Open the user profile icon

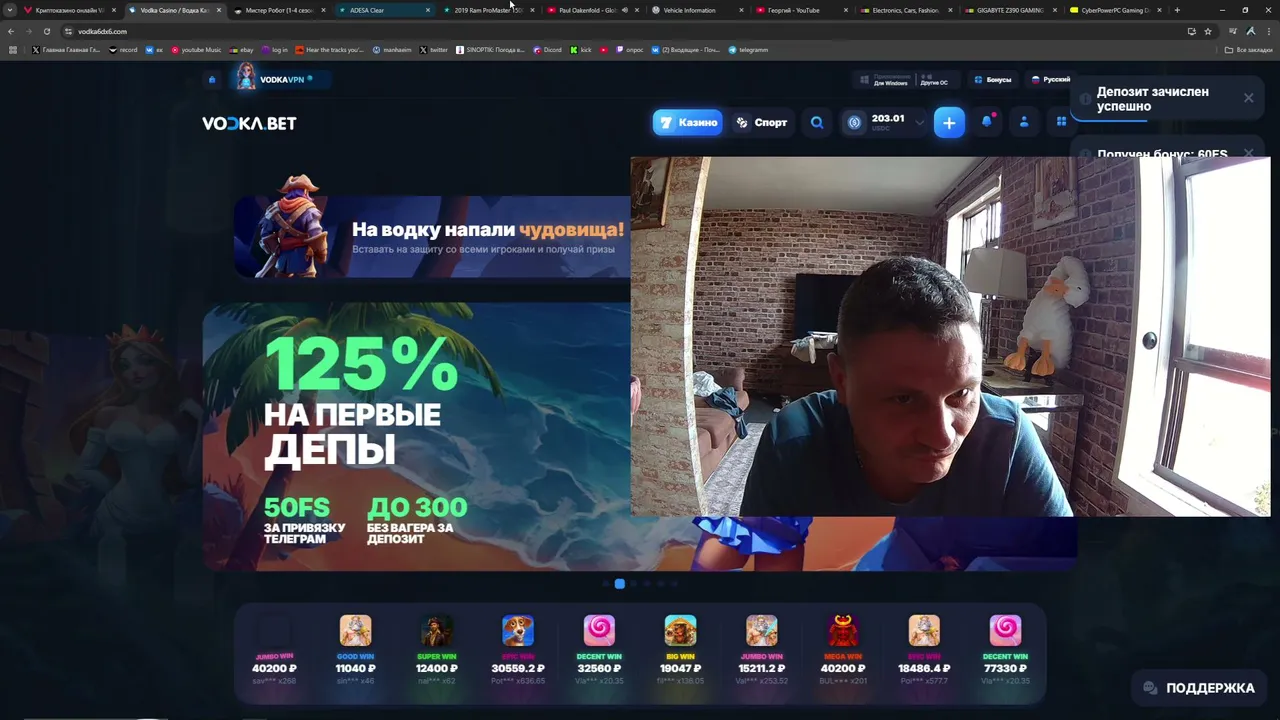point(1024,122)
